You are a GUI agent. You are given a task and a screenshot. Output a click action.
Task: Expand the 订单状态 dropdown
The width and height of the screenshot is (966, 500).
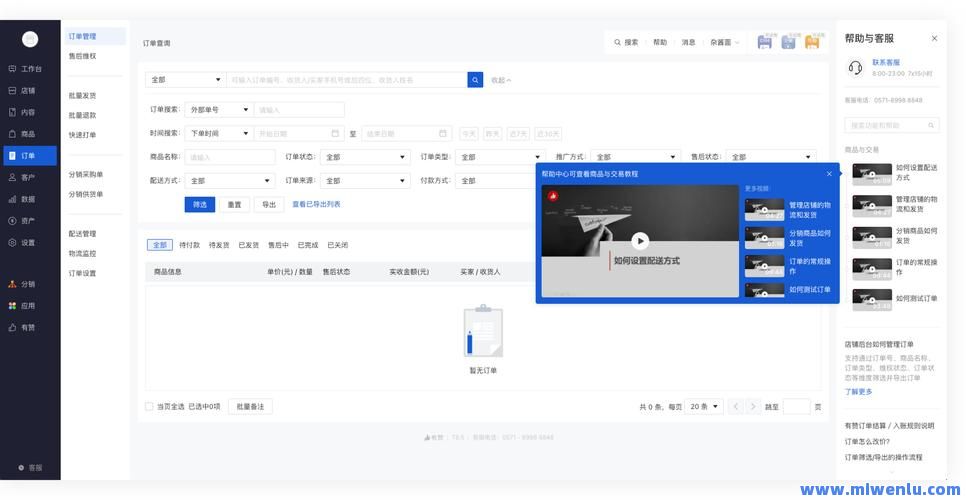click(363, 157)
